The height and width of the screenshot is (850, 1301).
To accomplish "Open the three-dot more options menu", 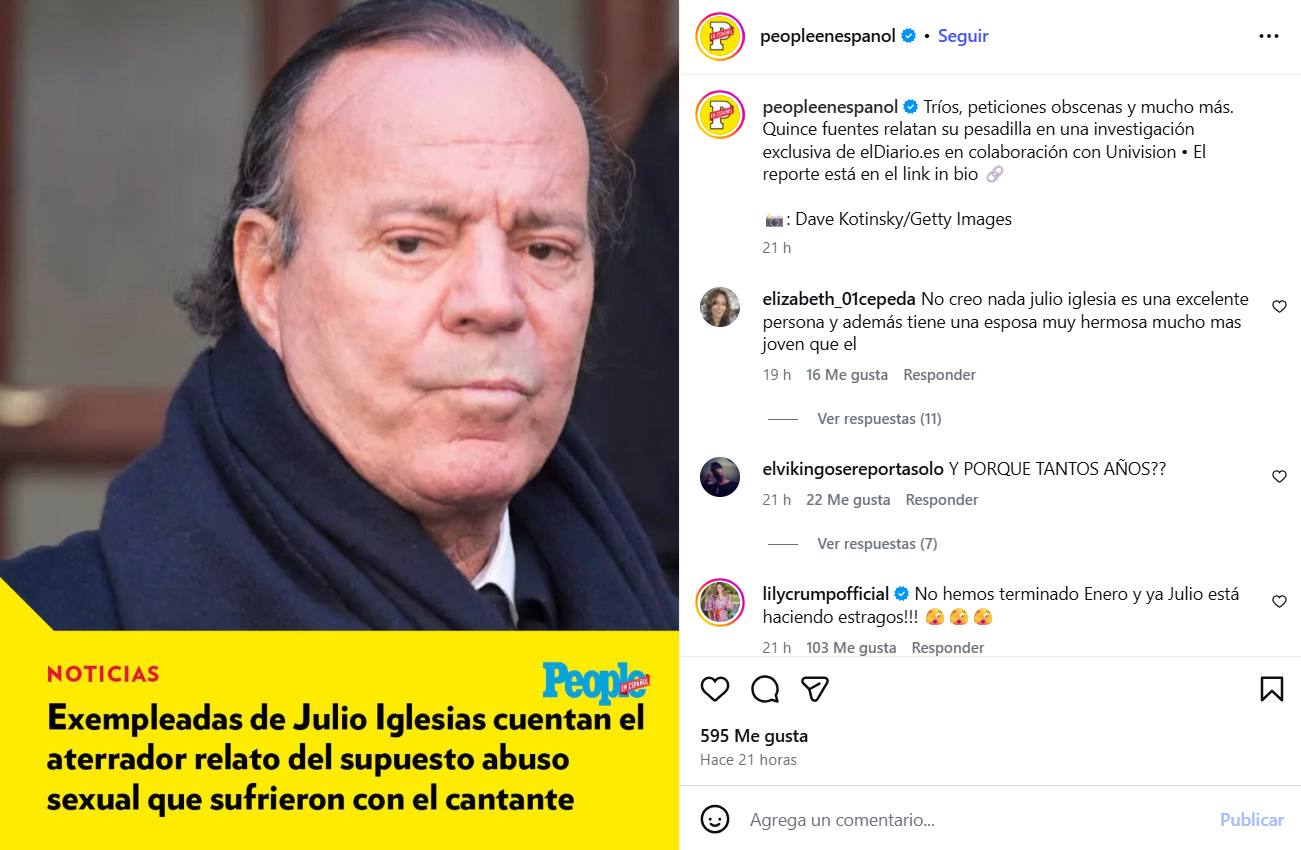I will (x=1268, y=36).
